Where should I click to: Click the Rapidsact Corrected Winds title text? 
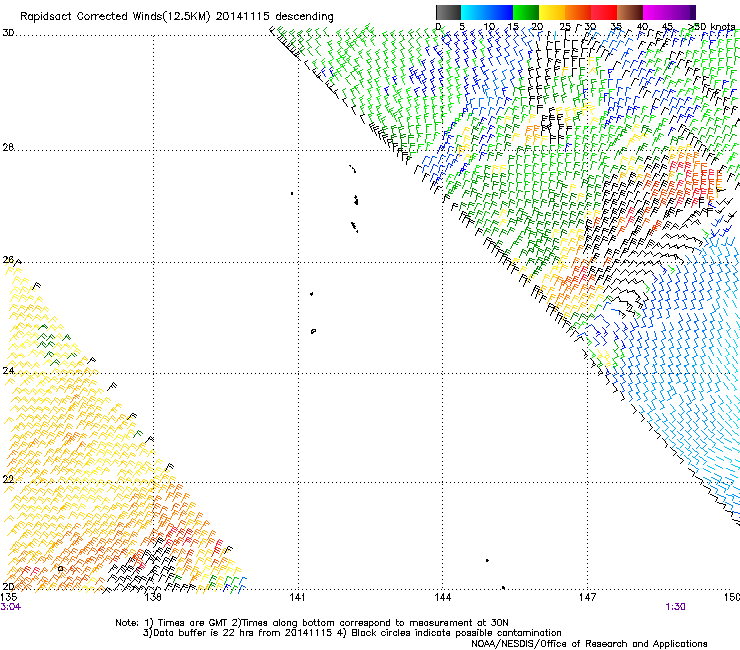coord(177,16)
